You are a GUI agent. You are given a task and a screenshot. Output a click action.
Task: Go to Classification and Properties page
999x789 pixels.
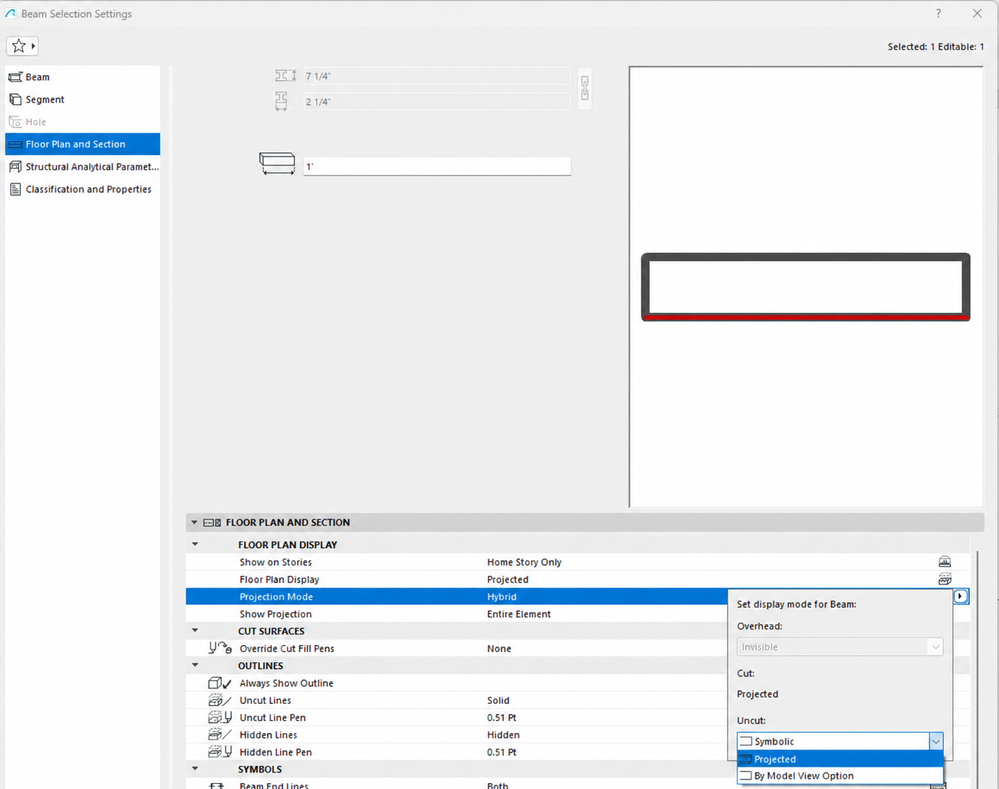pyautogui.click(x=83, y=189)
